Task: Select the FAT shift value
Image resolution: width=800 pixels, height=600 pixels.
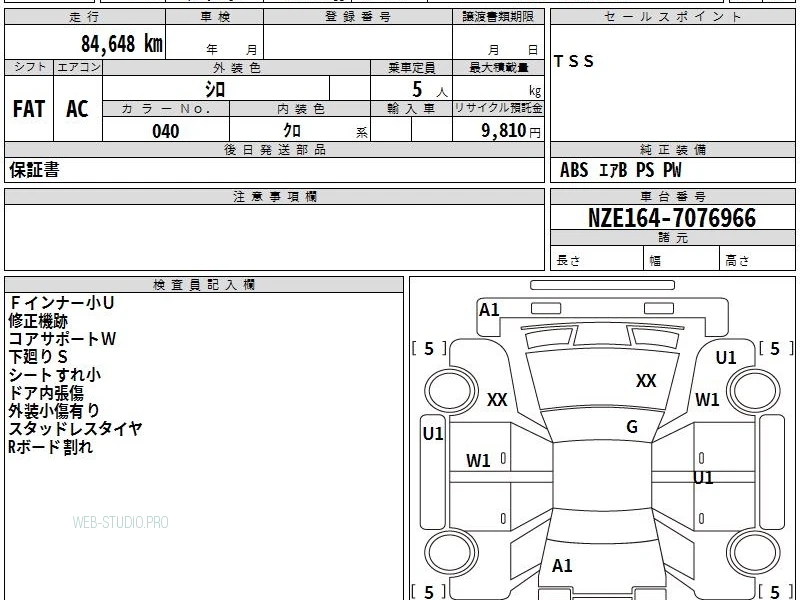Action: tap(29, 109)
